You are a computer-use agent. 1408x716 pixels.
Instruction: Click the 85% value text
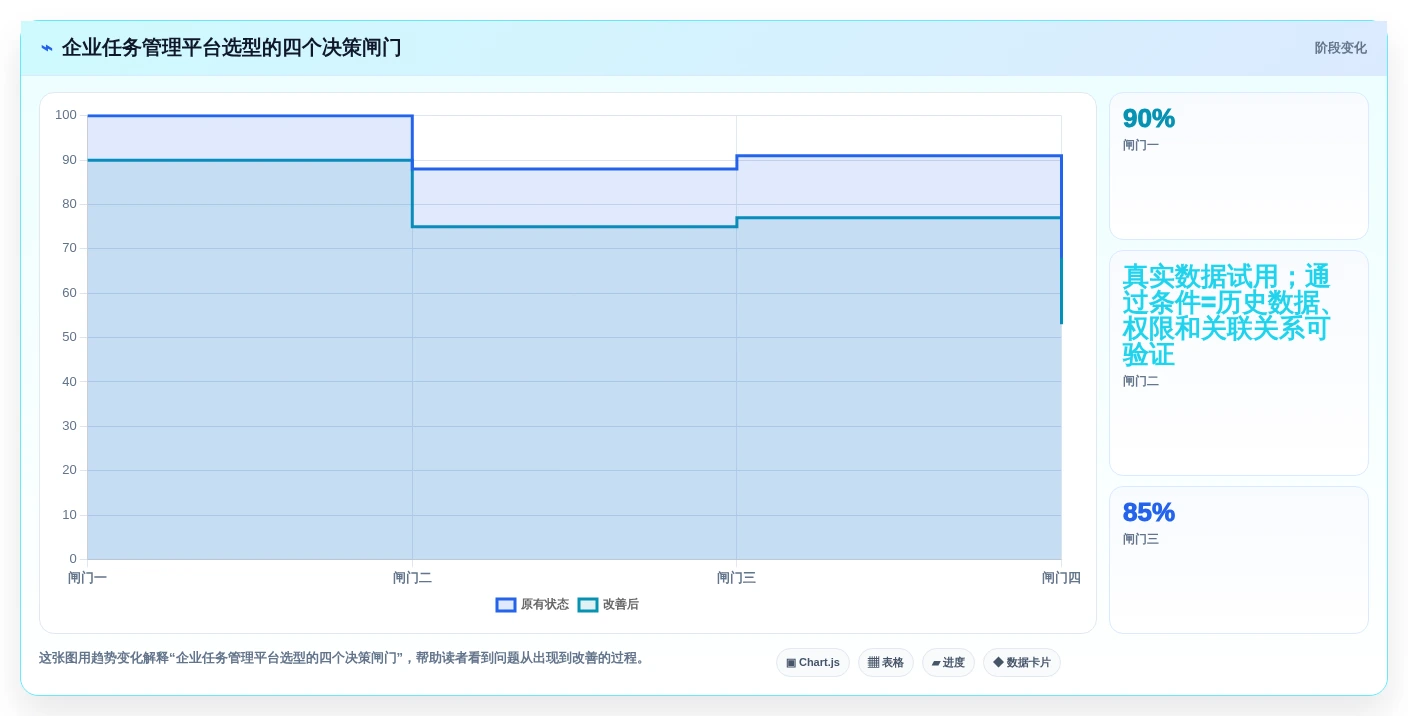pyautogui.click(x=1148, y=512)
